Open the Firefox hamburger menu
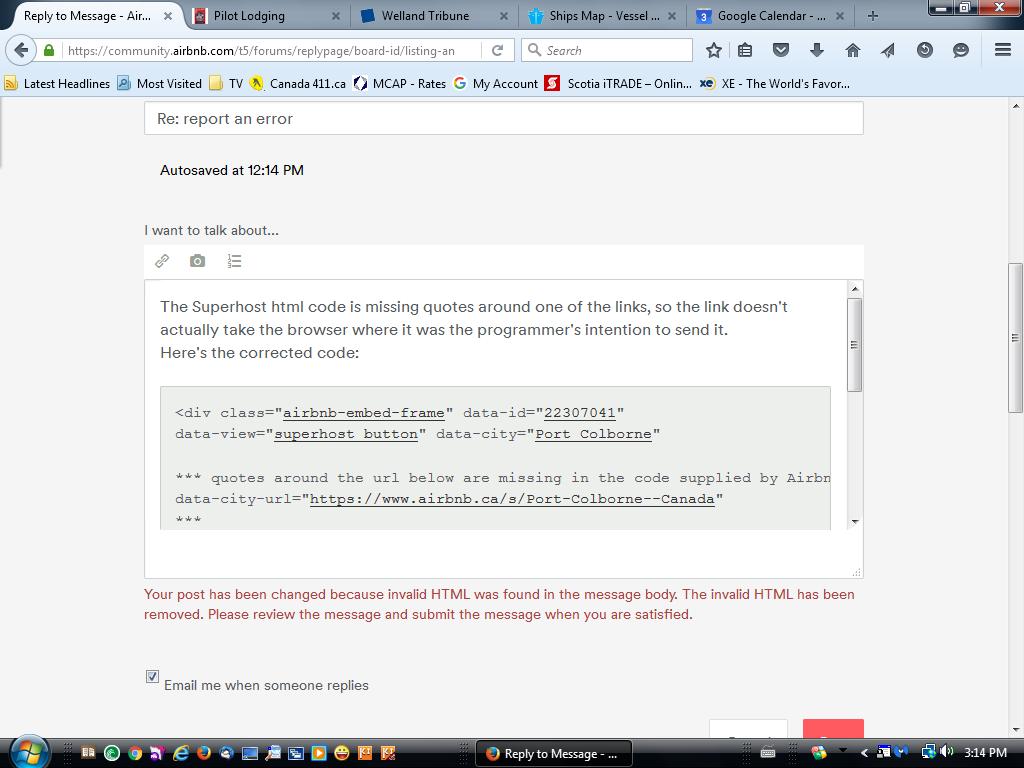Screen dimensions: 1024x768 [1001, 49]
